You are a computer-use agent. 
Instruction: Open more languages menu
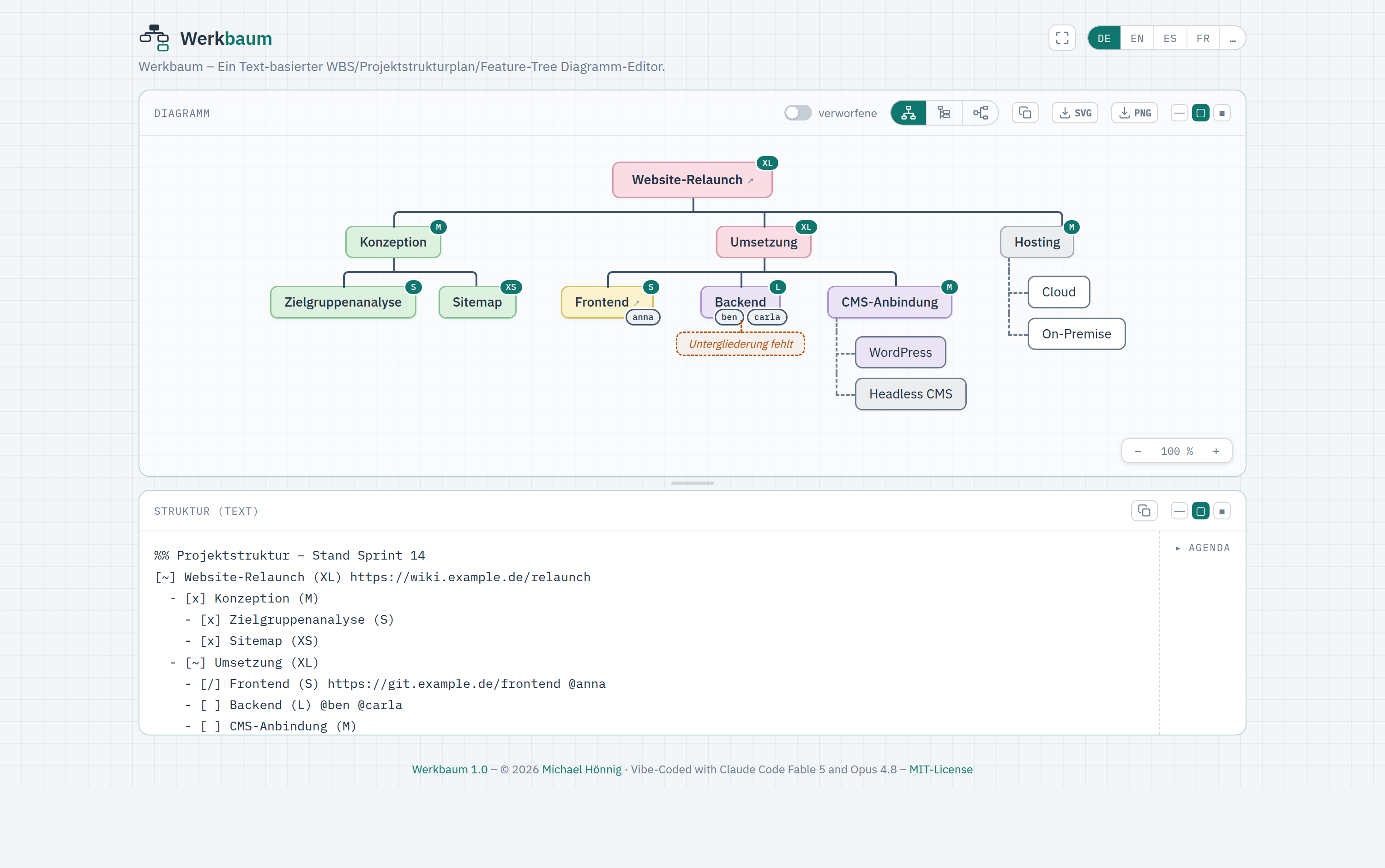point(1232,38)
